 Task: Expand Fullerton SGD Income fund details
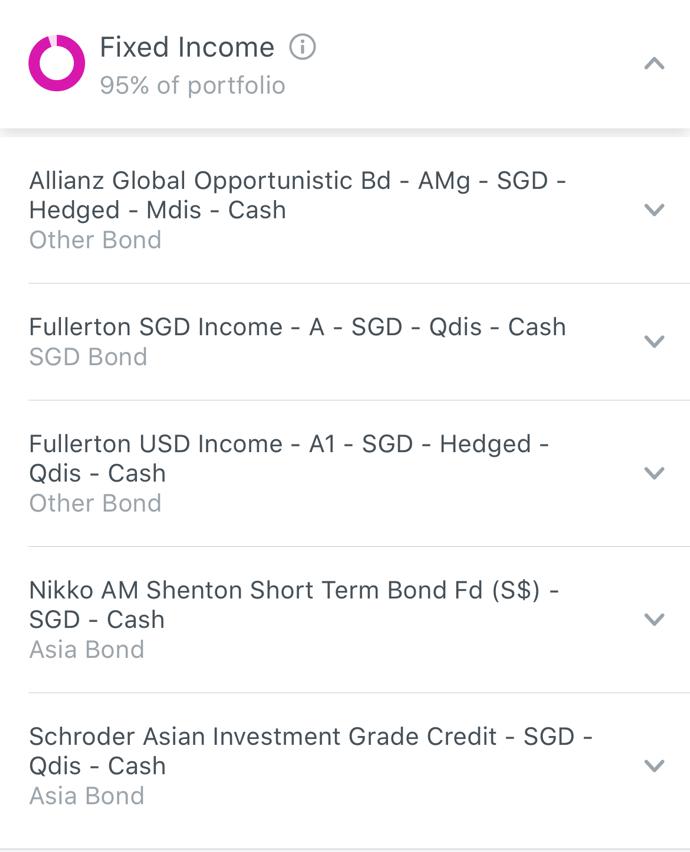coord(654,340)
